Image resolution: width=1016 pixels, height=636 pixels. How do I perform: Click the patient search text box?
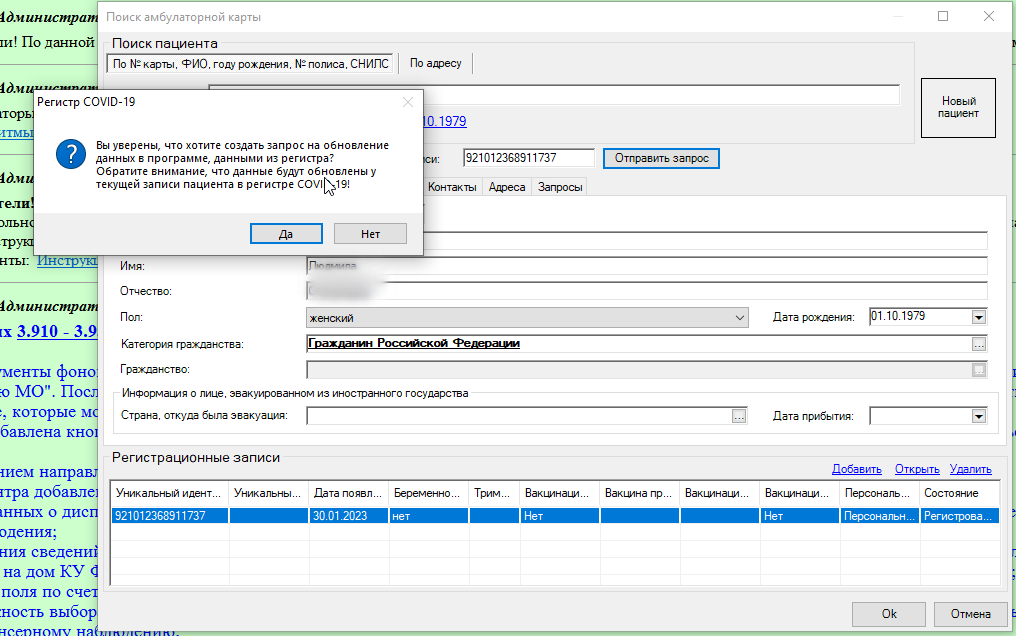point(661,95)
